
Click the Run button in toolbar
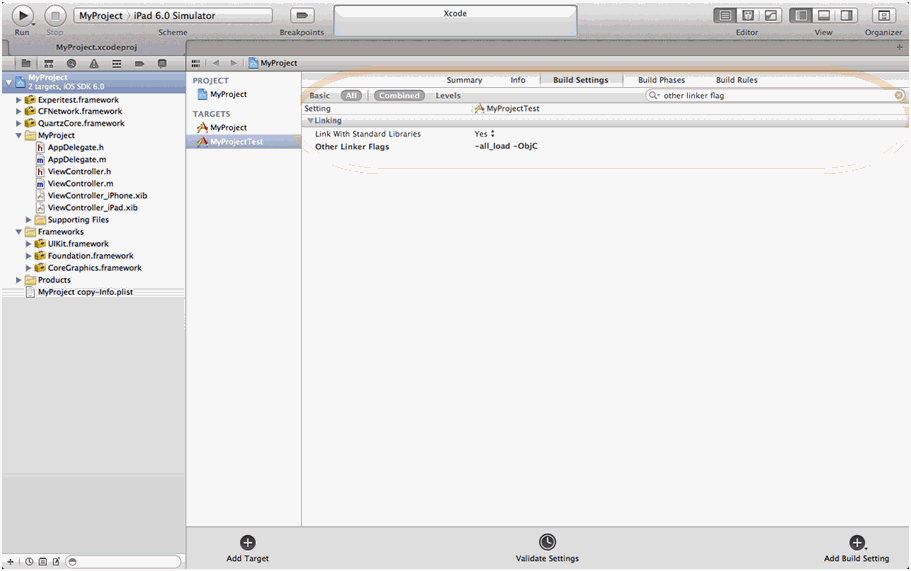tap(22, 15)
